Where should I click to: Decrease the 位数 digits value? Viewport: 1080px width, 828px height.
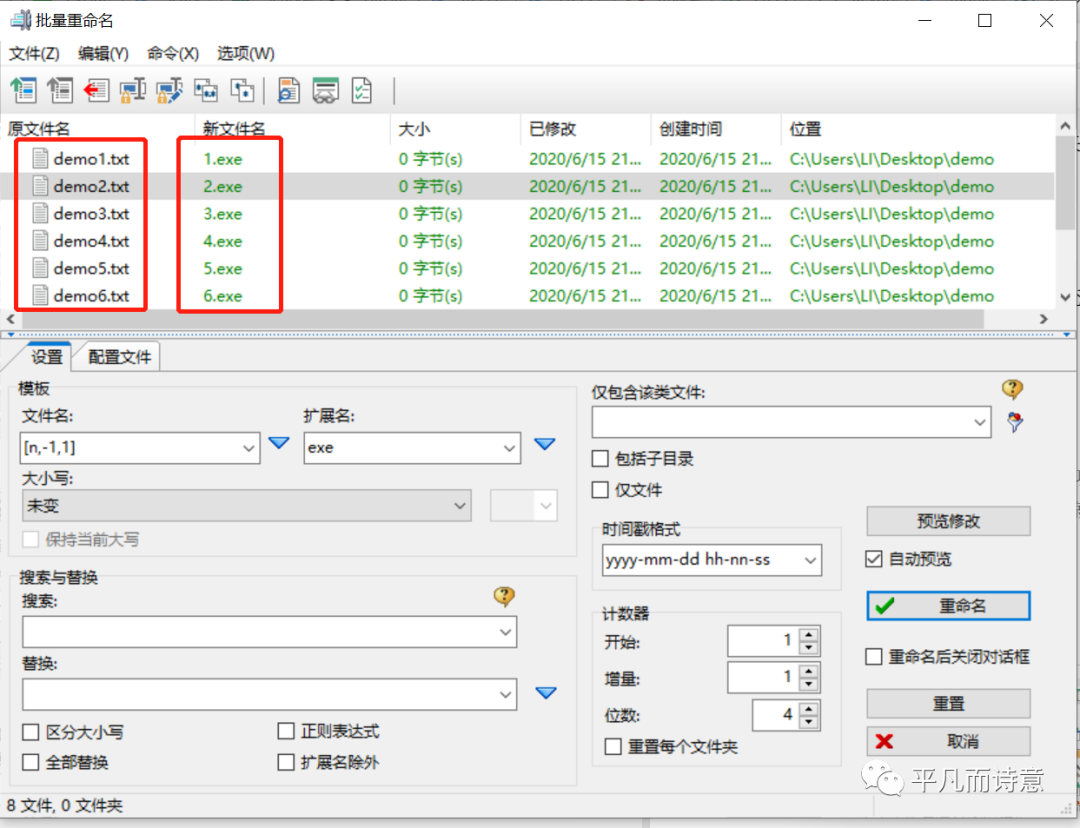pos(809,721)
